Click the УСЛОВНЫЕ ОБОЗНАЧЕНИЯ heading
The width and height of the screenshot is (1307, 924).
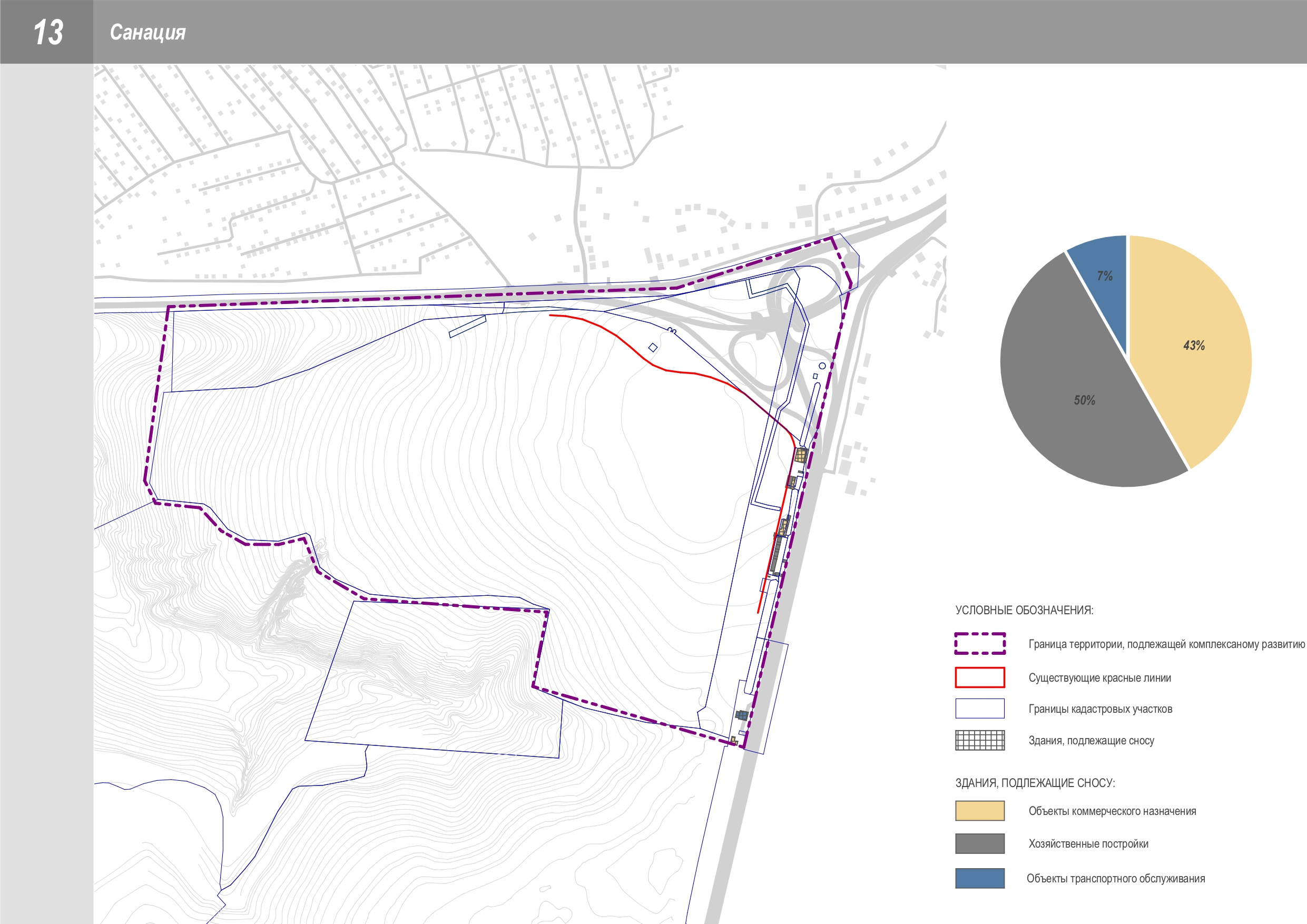coord(1024,611)
